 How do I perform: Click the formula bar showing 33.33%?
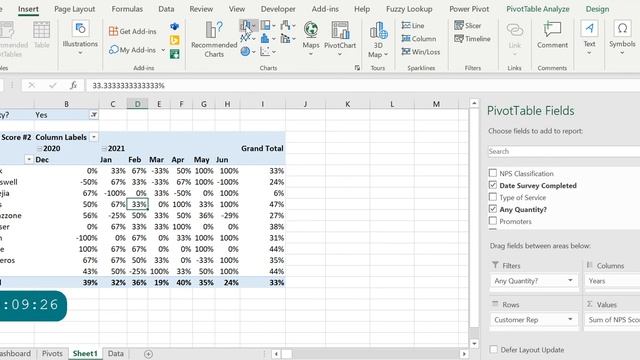click(362, 85)
